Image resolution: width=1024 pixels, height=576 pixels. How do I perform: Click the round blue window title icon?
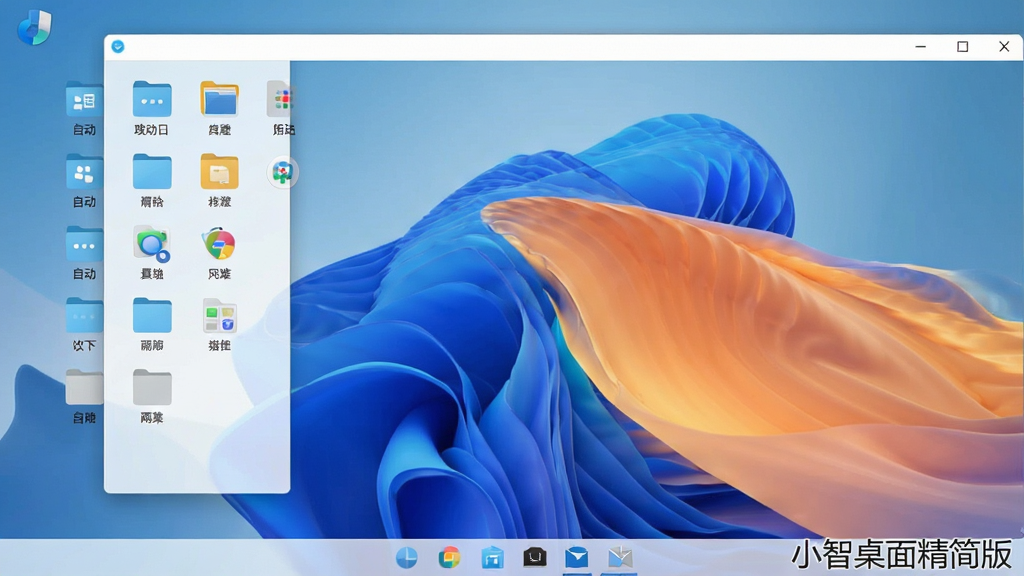coord(118,46)
